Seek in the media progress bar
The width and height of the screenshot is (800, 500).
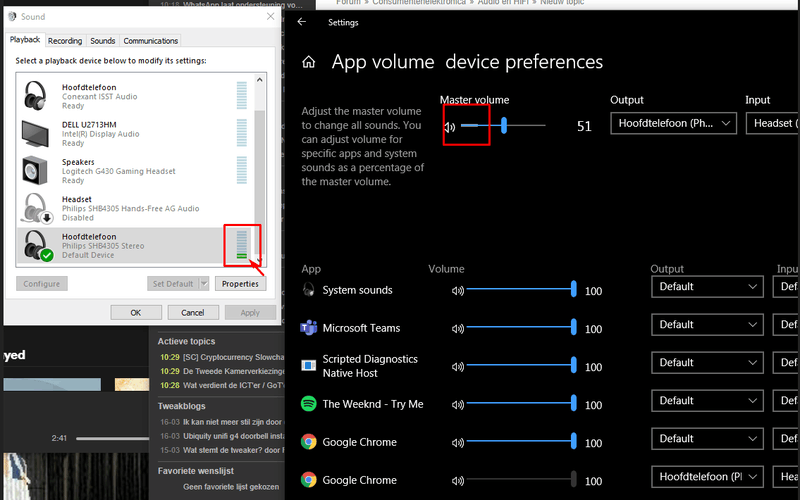(113, 438)
